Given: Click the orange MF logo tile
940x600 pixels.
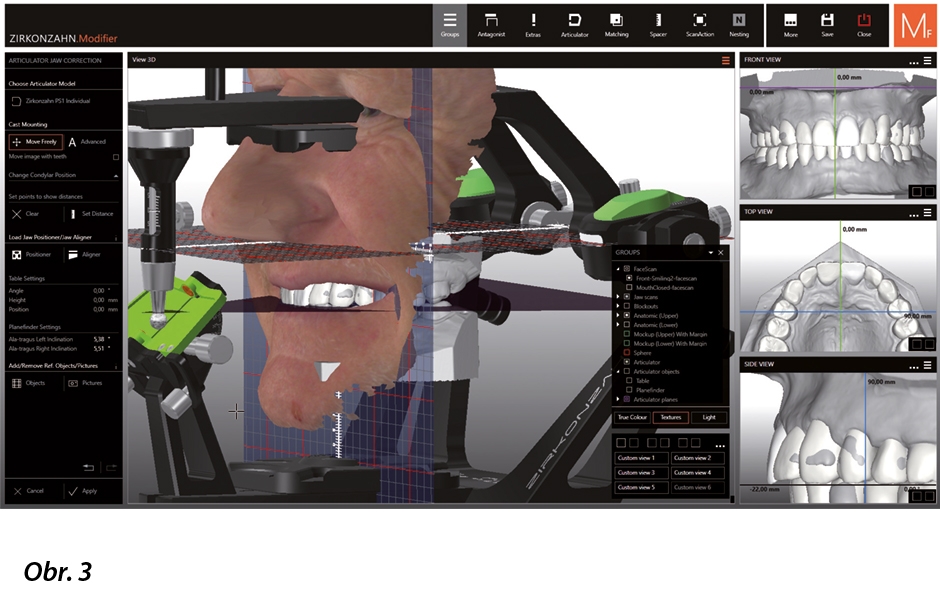Looking at the screenshot, I should click(x=915, y=25).
